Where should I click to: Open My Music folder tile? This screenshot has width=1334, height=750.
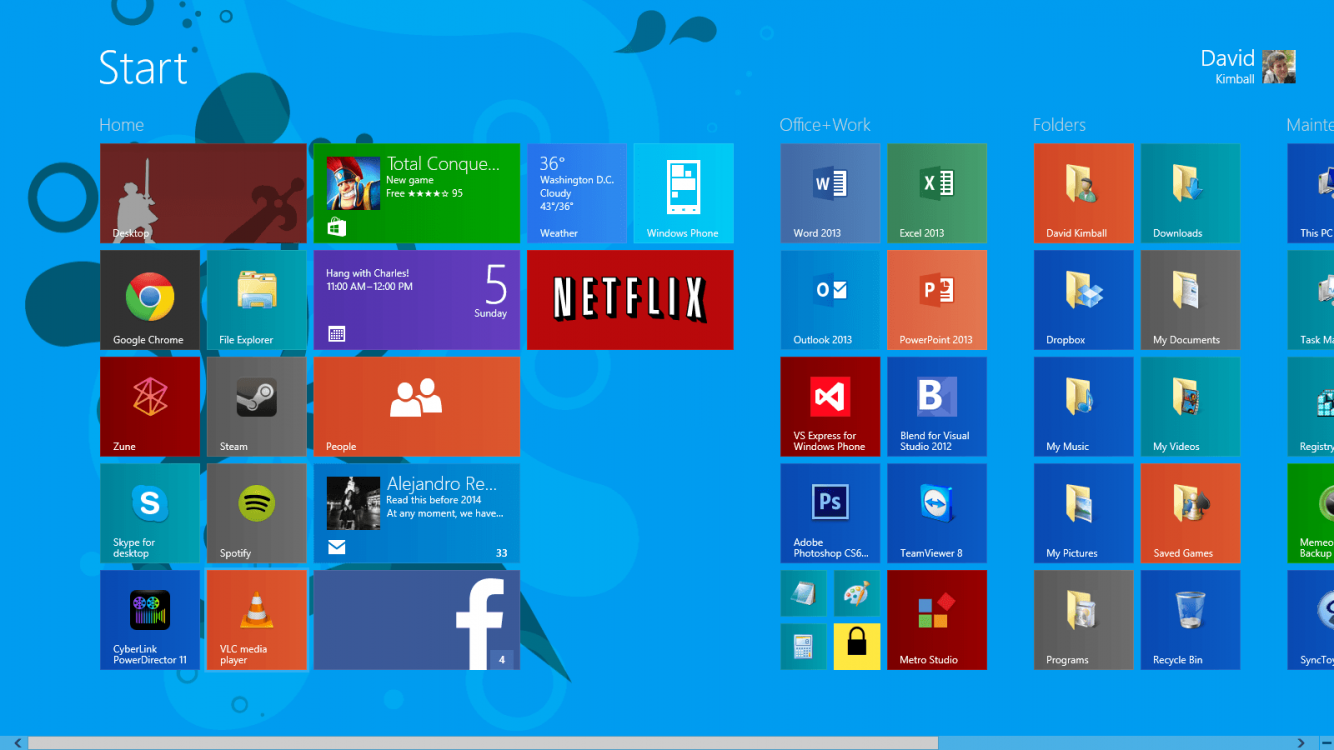[x=1084, y=407]
